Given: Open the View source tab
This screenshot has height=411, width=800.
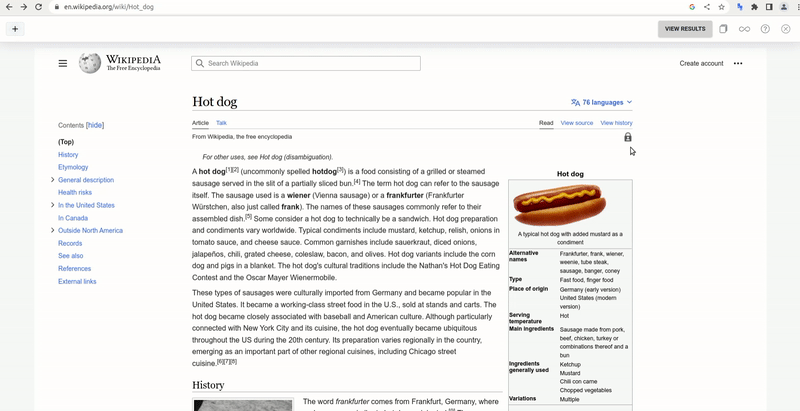Looking at the screenshot, I should [577, 123].
